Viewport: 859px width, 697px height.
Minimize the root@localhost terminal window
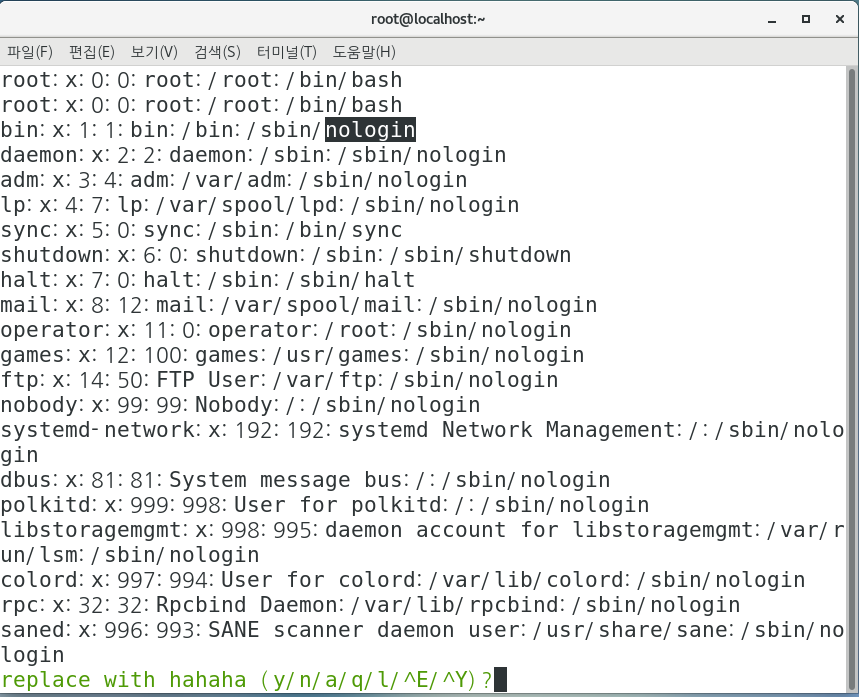[772, 20]
